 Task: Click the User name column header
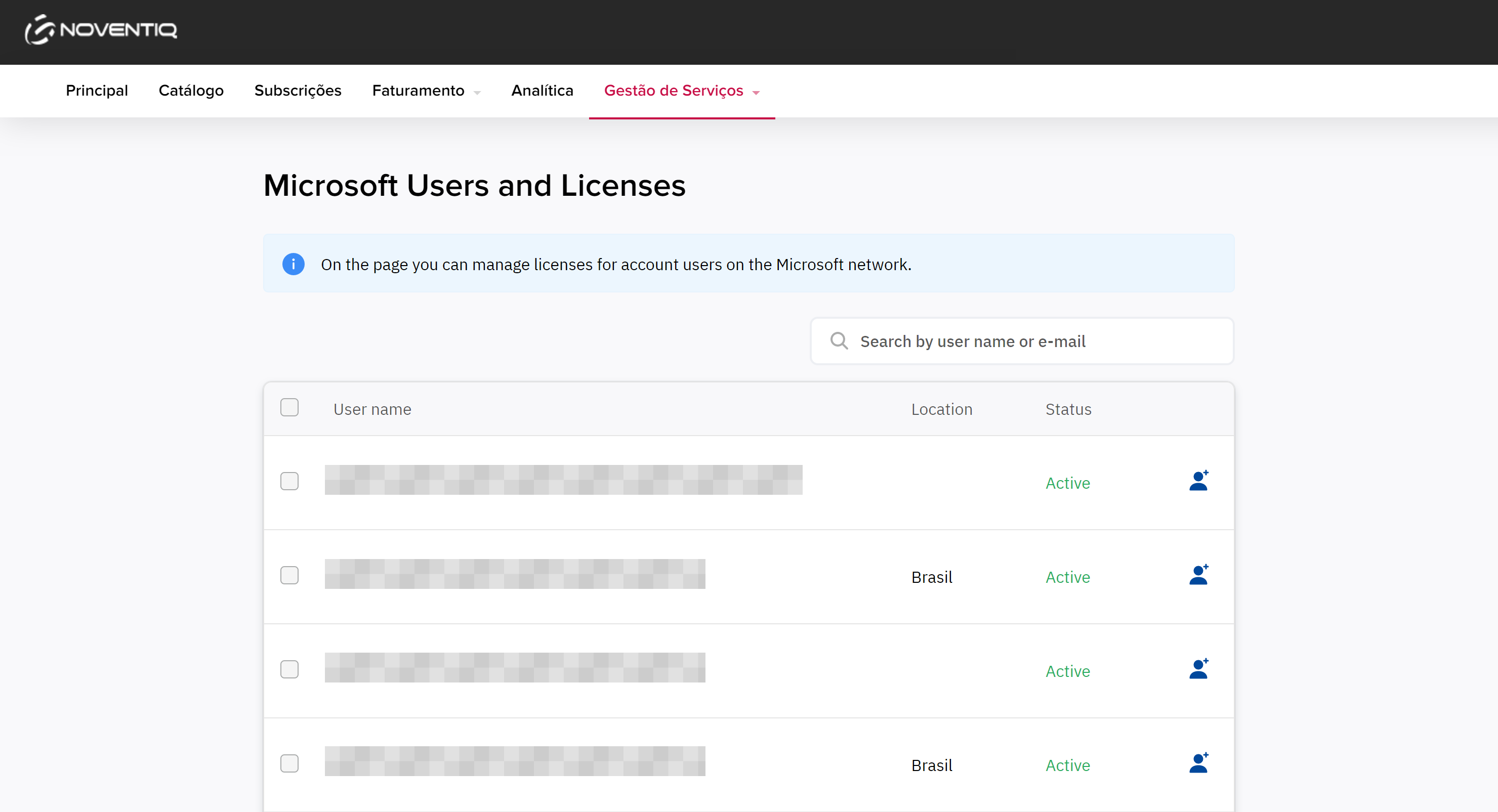372,410
